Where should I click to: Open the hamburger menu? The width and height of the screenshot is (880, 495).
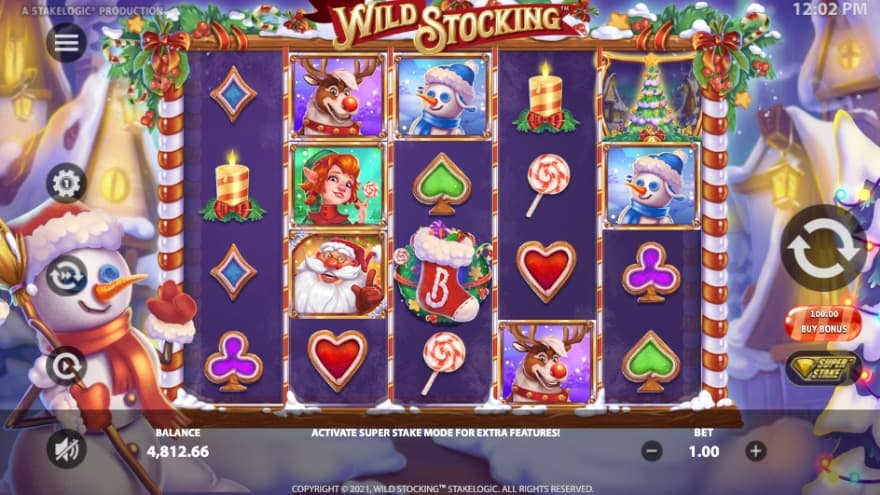(66, 42)
